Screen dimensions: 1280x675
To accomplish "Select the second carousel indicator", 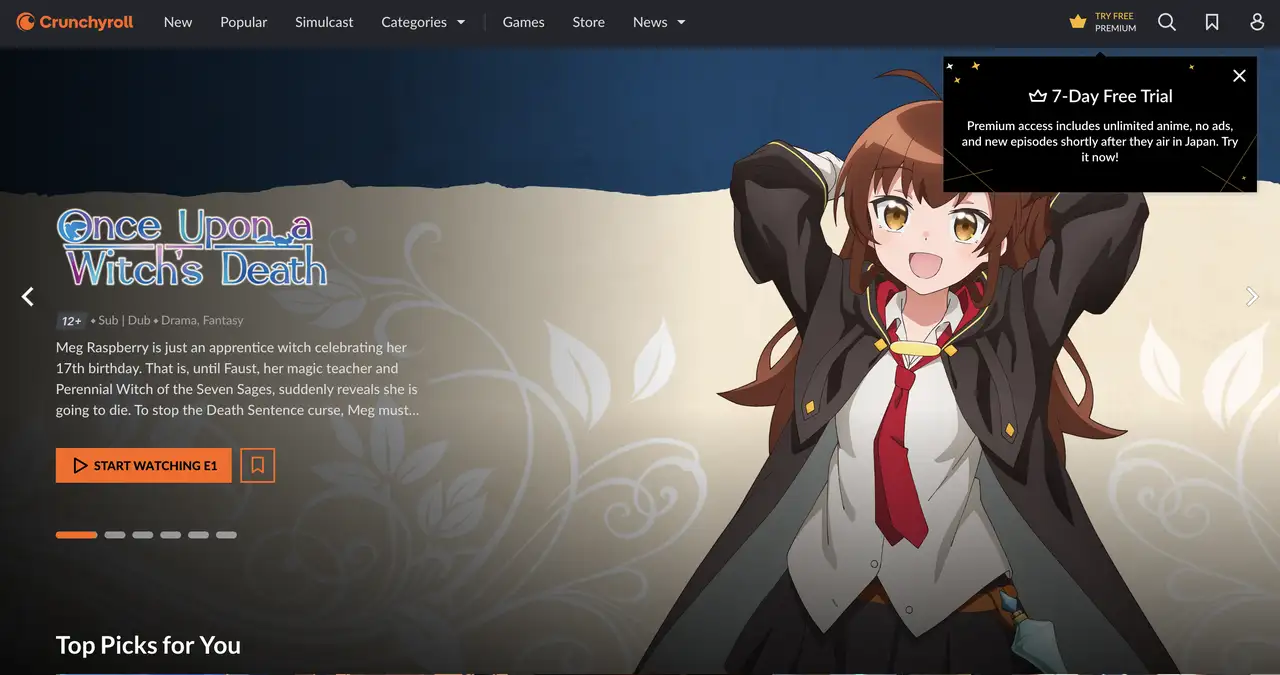I will point(115,535).
